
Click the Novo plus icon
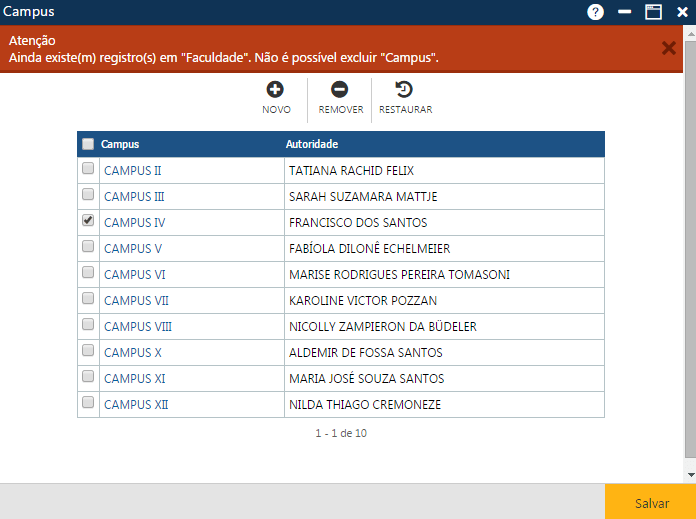pos(275,90)
